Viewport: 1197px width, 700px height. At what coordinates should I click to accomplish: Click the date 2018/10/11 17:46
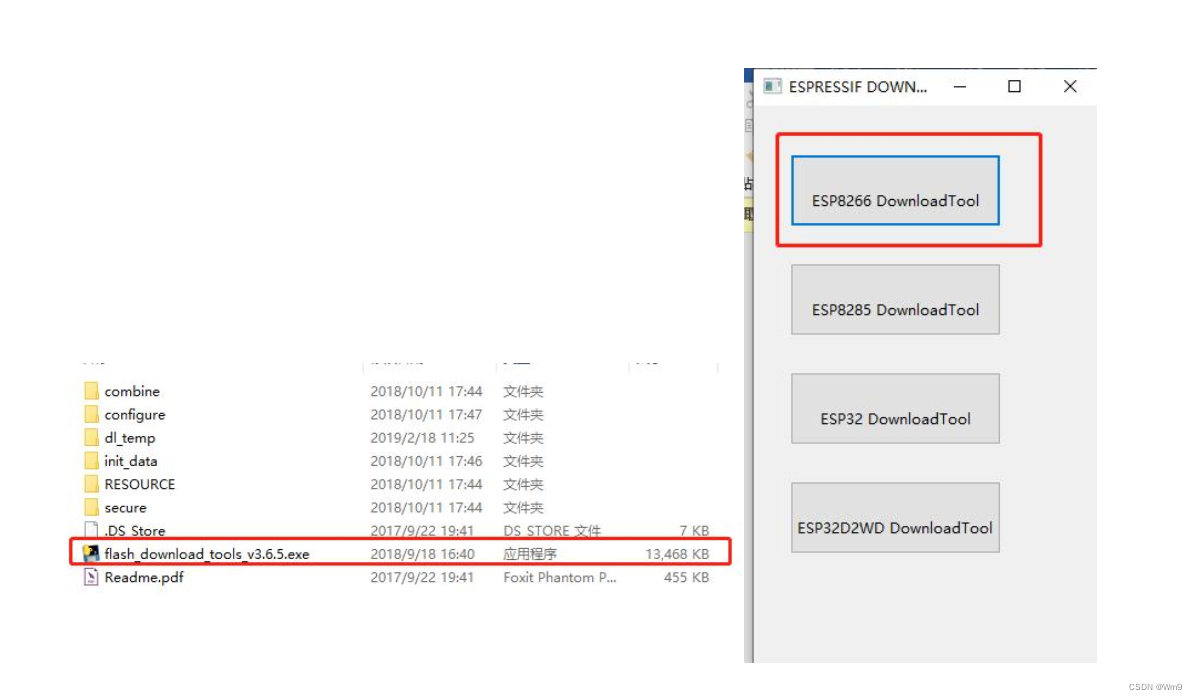426,461
